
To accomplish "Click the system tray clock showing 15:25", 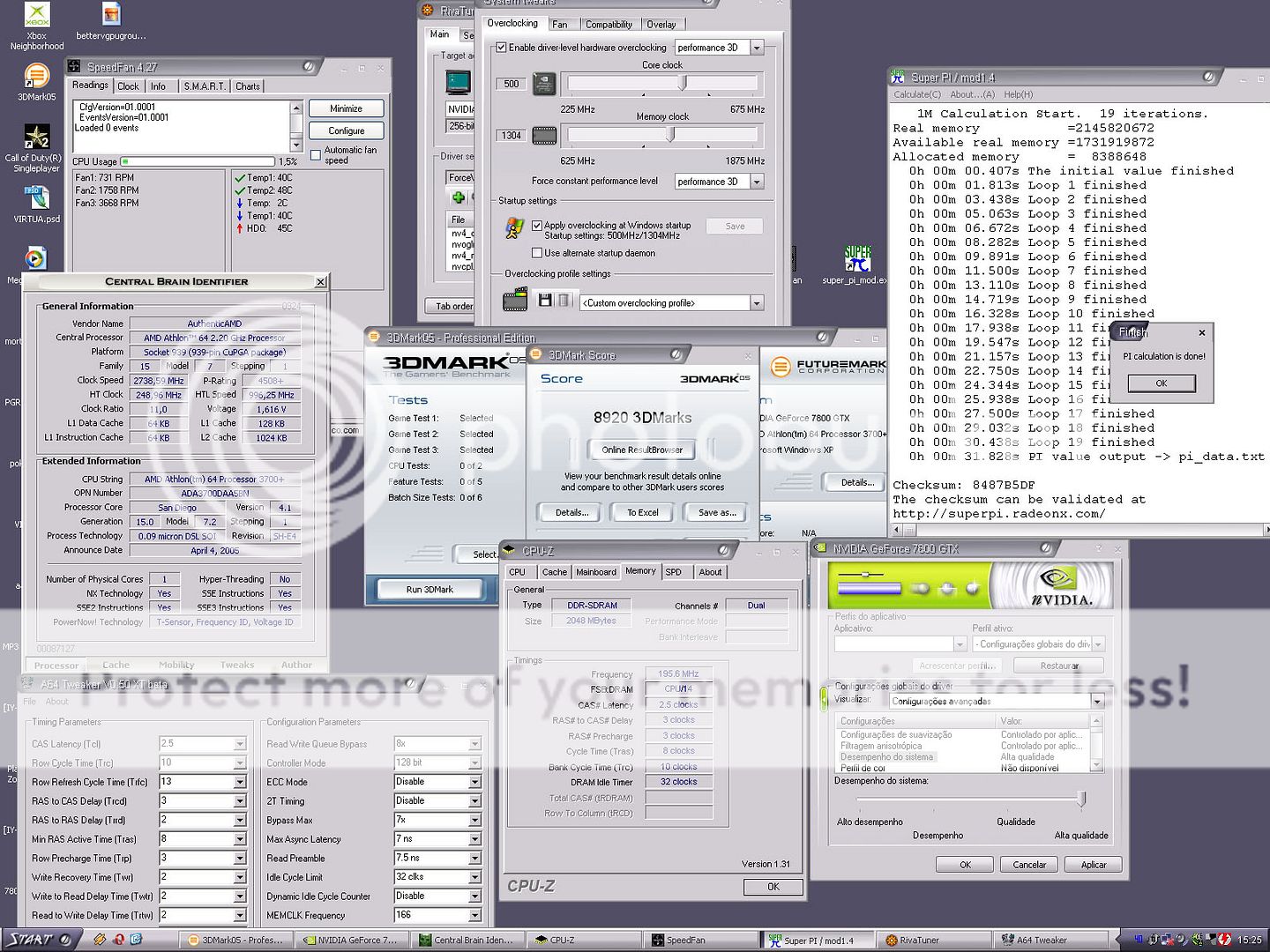I will coord(1249,940).
